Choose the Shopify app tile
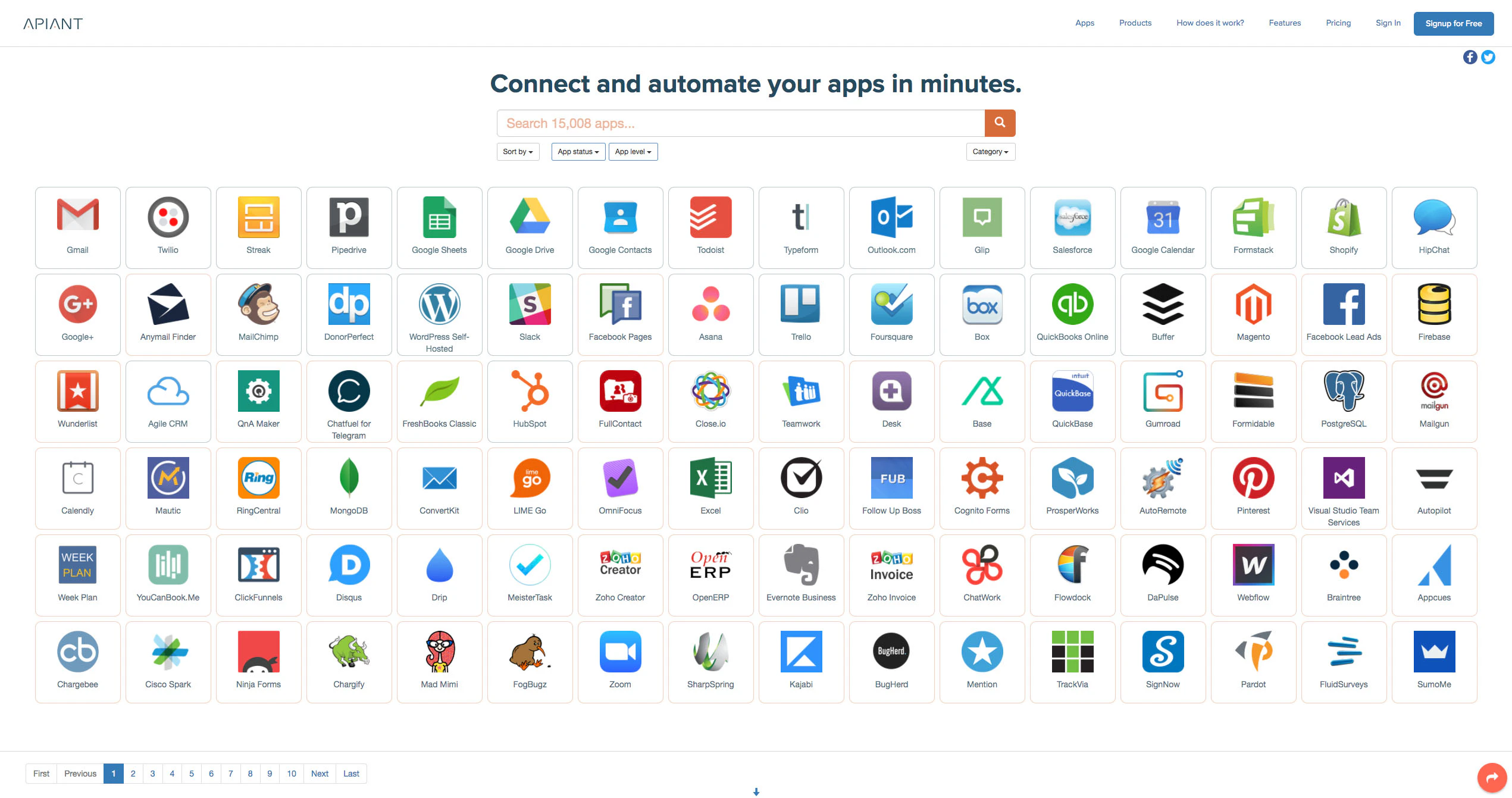1512x798 pixels. pyautogui.click(x=1344, y=227)
